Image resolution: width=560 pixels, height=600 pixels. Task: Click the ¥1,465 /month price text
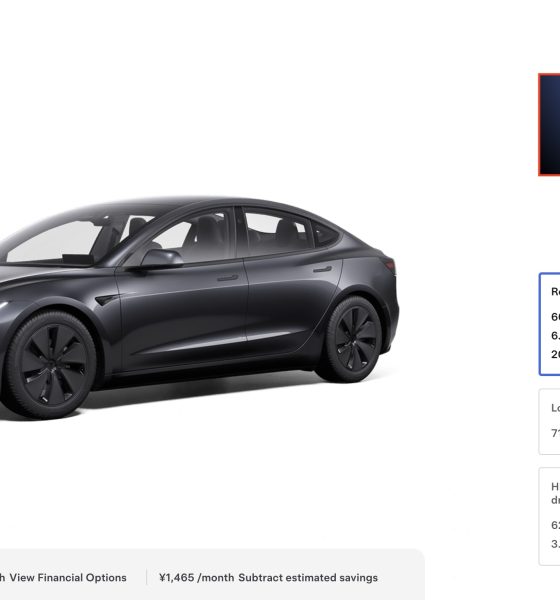(x=196, y=577)
